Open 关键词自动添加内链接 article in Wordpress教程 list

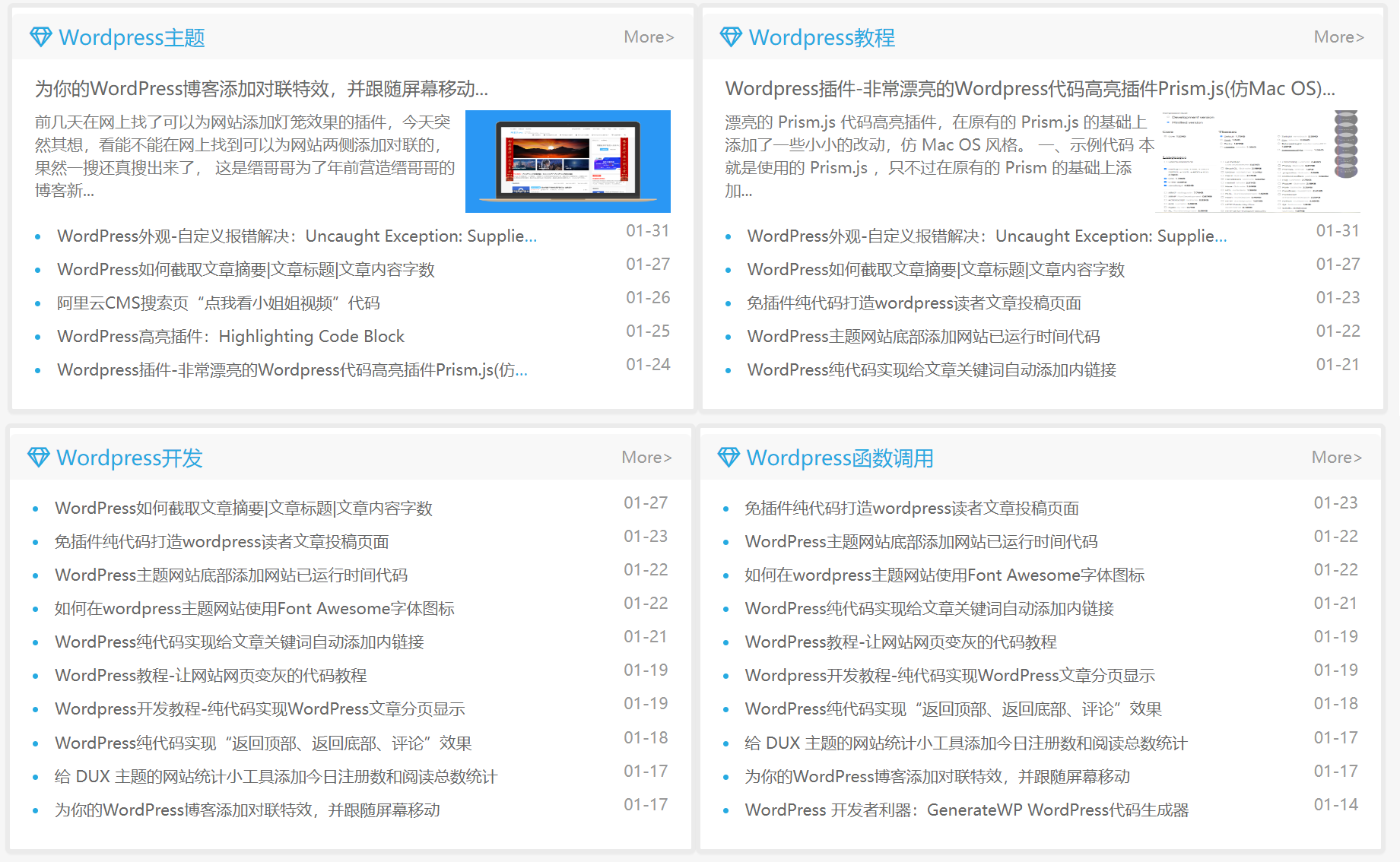(932, 370)
